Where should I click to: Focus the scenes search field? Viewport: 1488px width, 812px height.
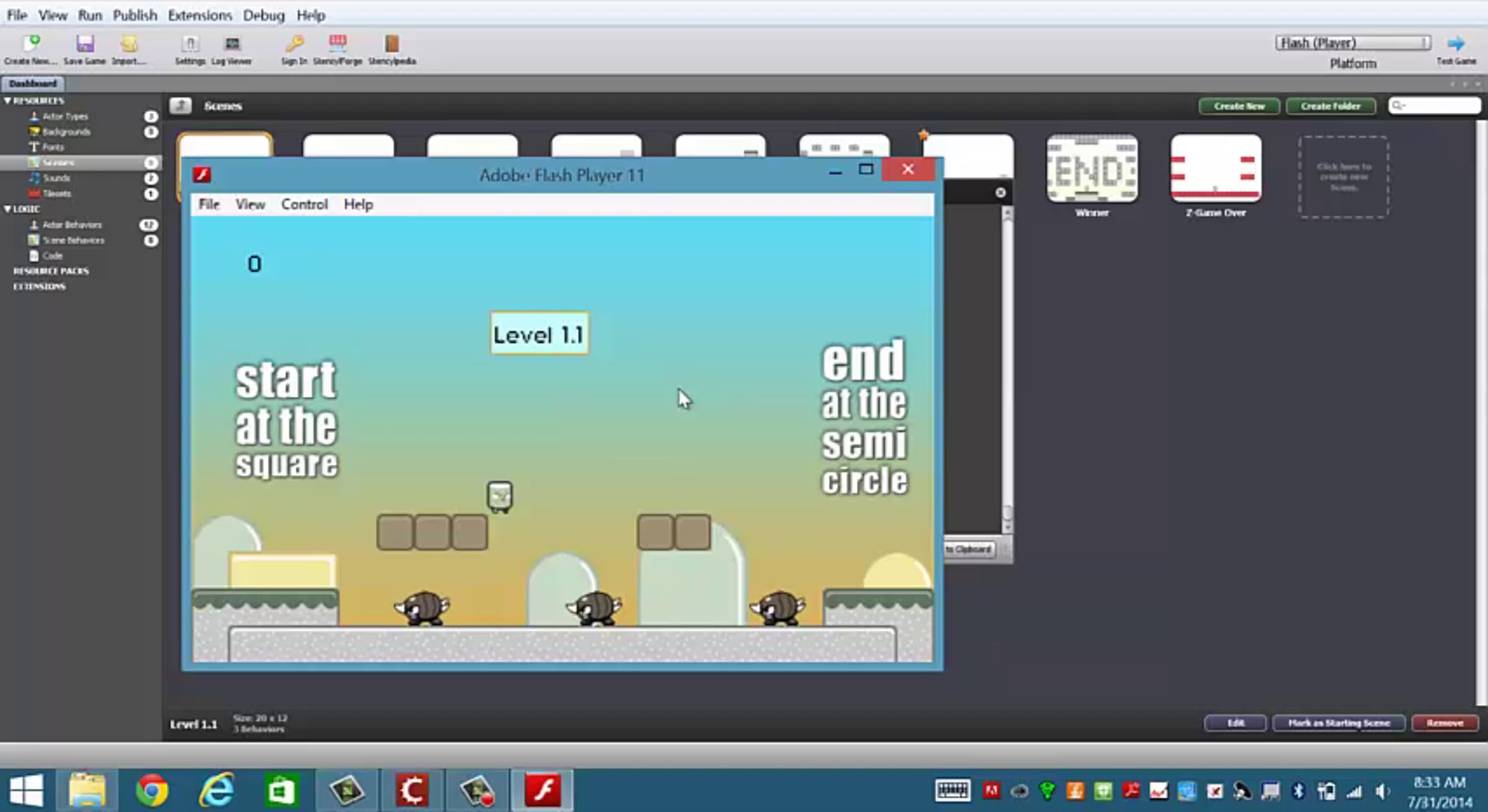pos(1435,106)
